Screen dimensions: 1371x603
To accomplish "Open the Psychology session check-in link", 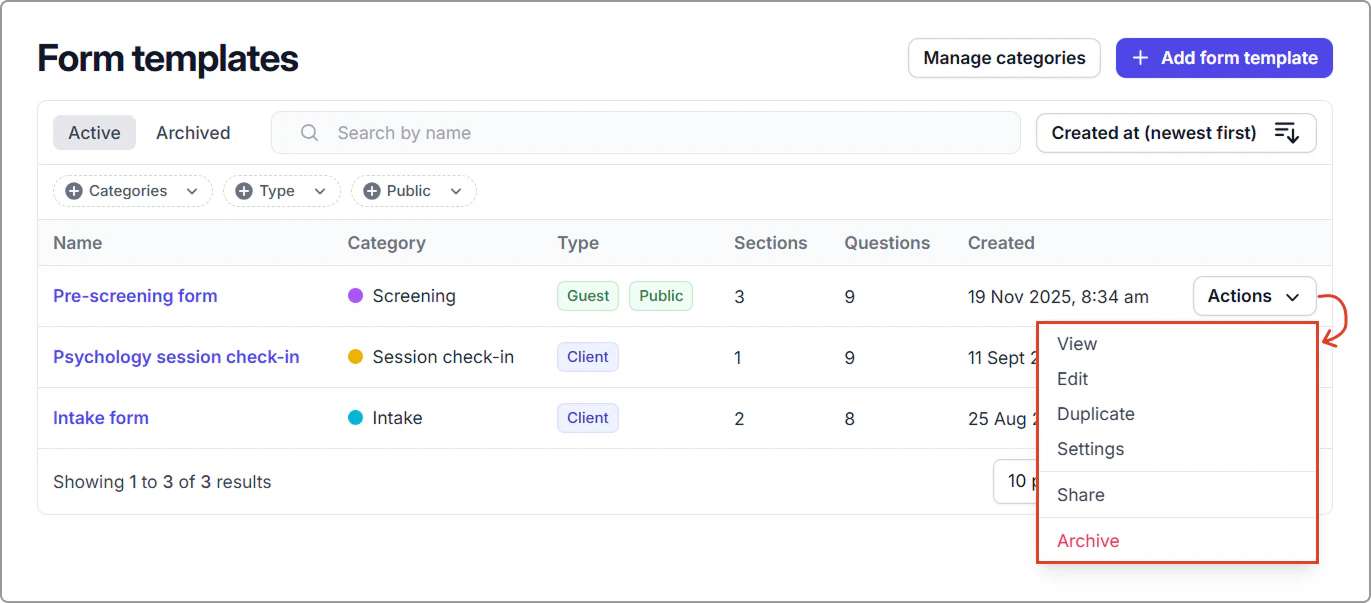I will coord(176,357).
